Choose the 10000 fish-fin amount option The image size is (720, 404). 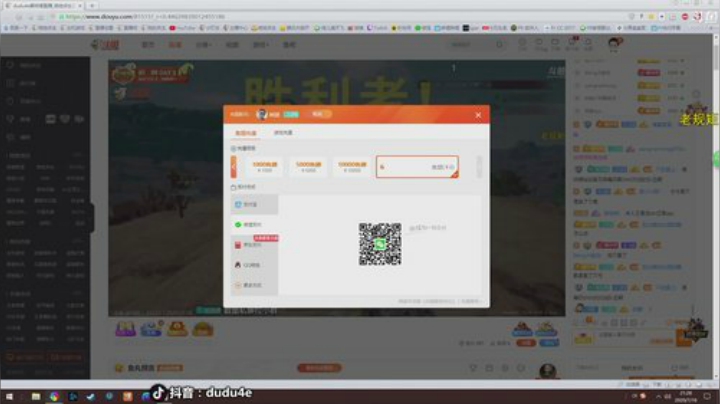click(352, 167)
